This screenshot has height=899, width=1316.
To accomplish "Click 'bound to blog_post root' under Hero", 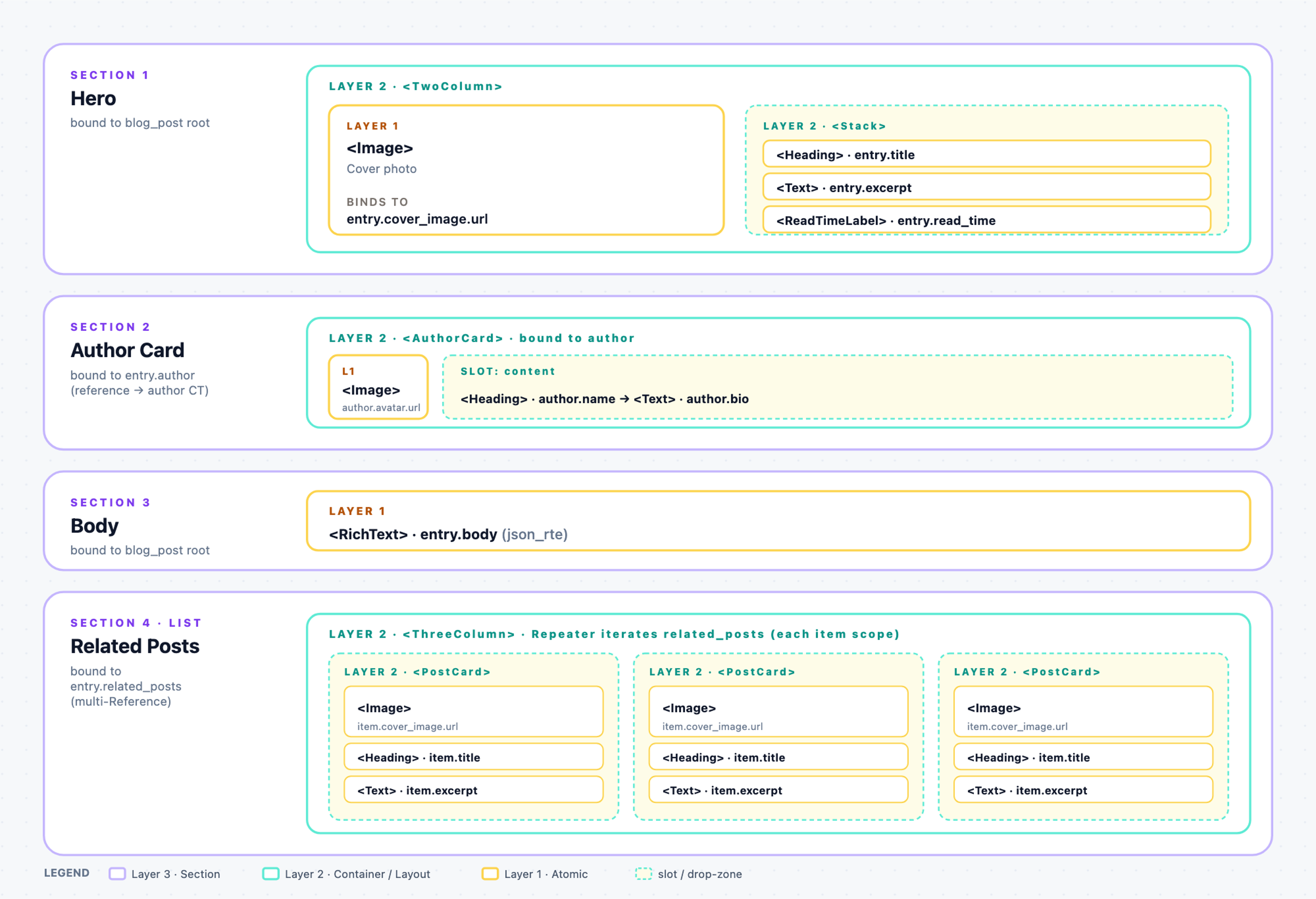I will (140, 123).
